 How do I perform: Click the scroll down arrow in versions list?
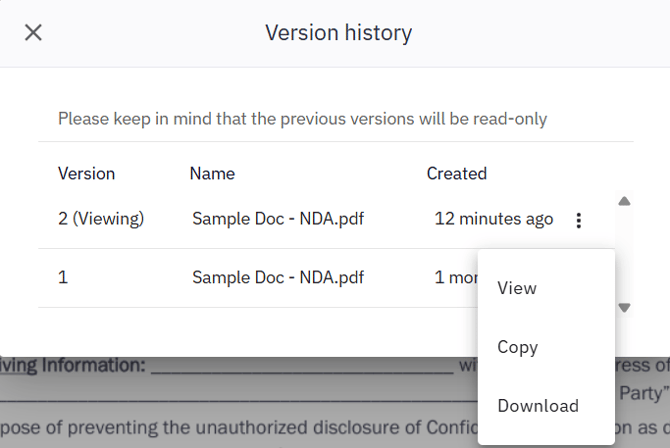(x=625, y=308)
